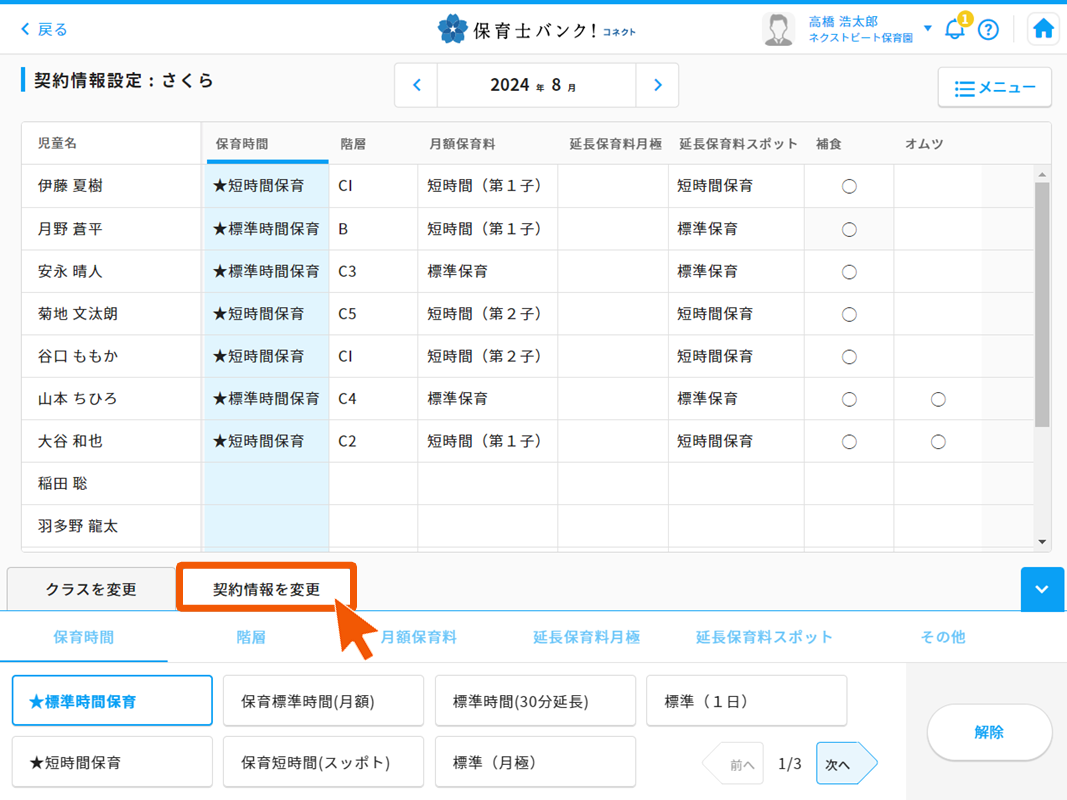Click 戻る back arrow
Image resolution: width=1067 pixels, height=800 pixels.
coord(44,30)
